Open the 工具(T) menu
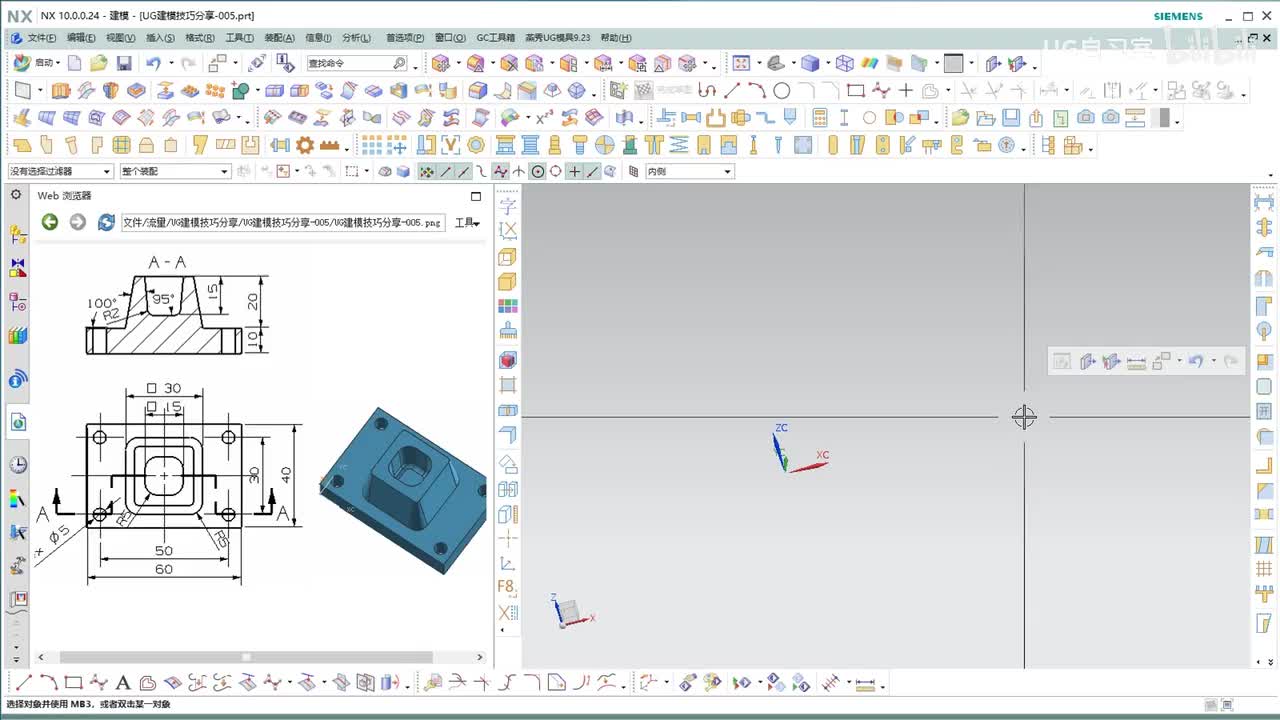1280x720 pixels. pos(239,38)
